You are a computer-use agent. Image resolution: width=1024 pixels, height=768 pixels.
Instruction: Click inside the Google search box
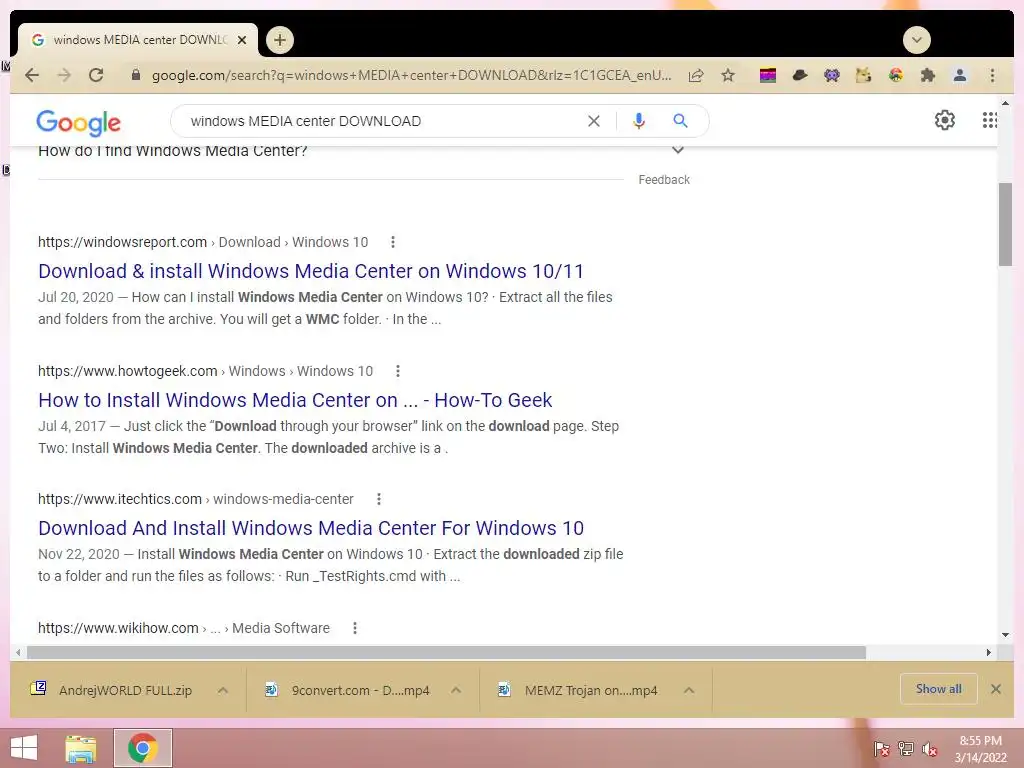point(382,121)
